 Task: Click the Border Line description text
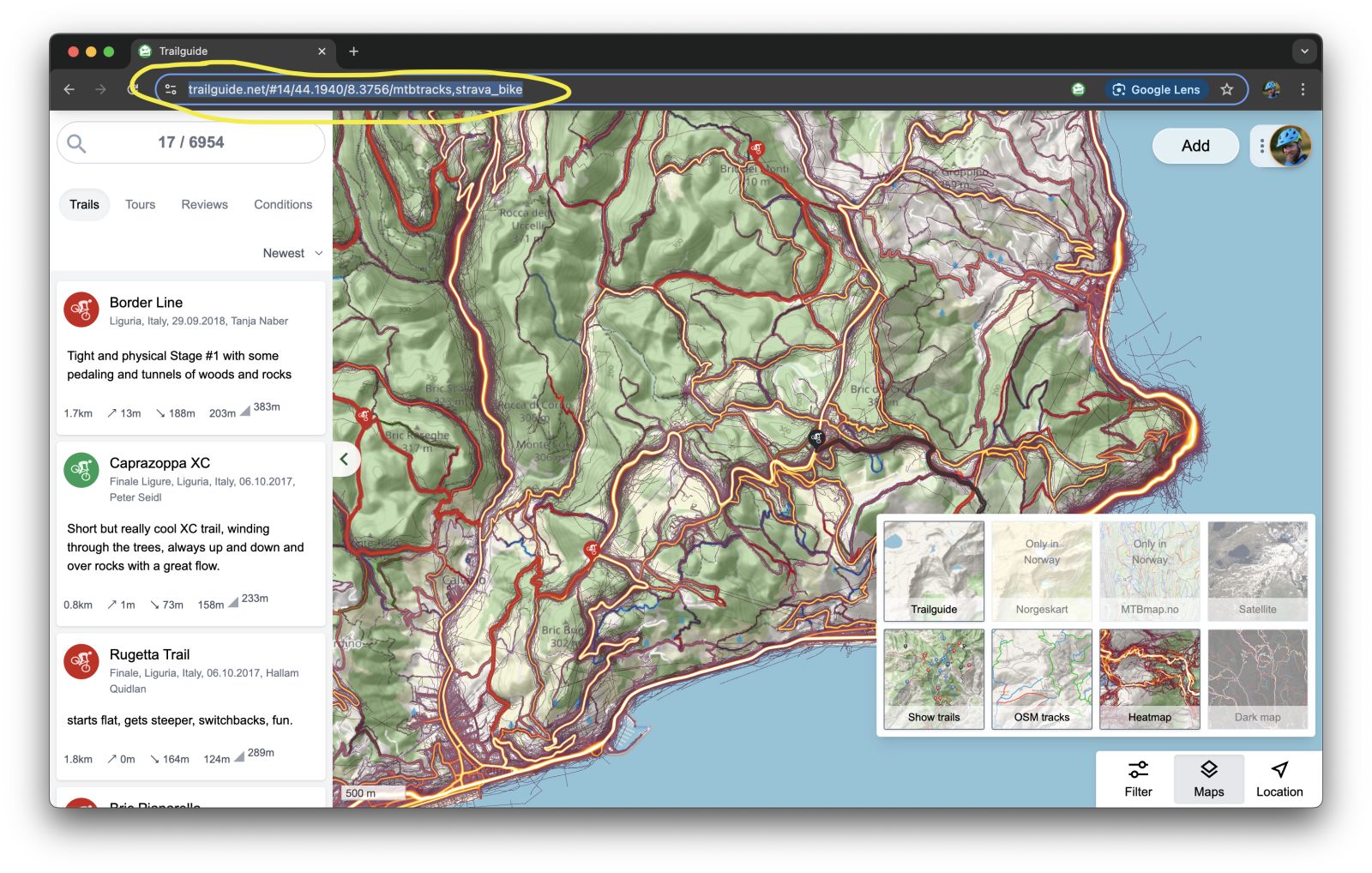[179, 365]
